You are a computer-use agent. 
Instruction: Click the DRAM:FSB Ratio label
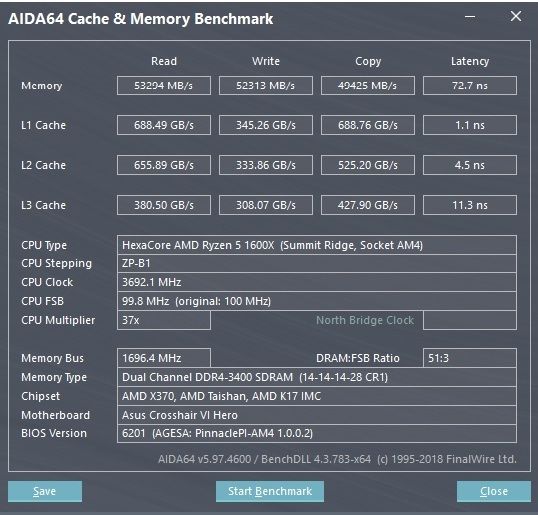pos(358,358)
